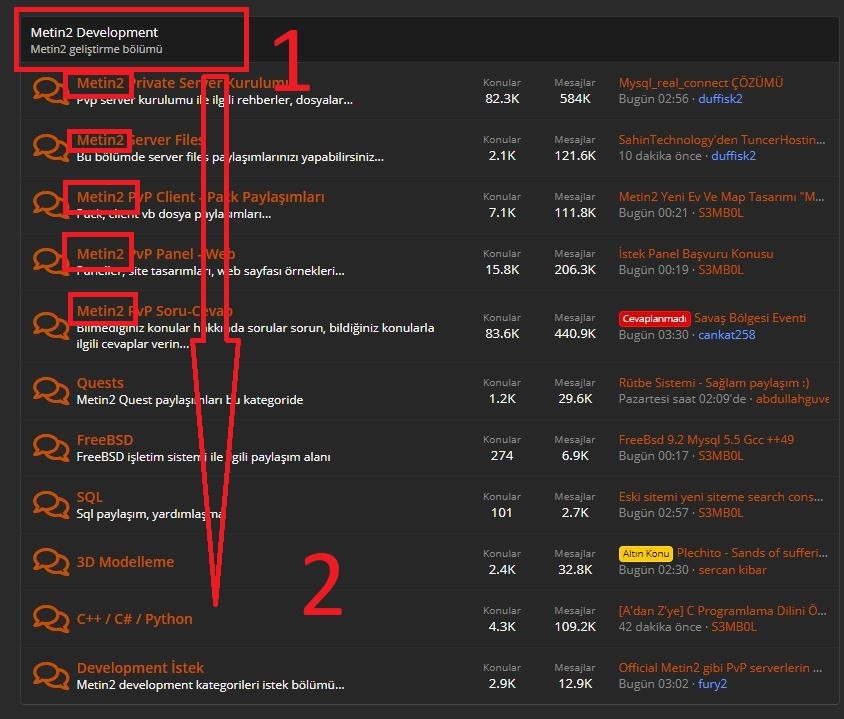Click the 440.9K Mesajlar count

coord(575,334)
